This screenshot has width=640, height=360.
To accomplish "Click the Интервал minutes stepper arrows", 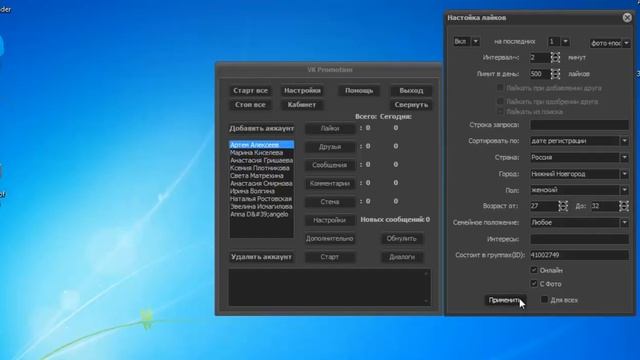I will pos(555,58).
